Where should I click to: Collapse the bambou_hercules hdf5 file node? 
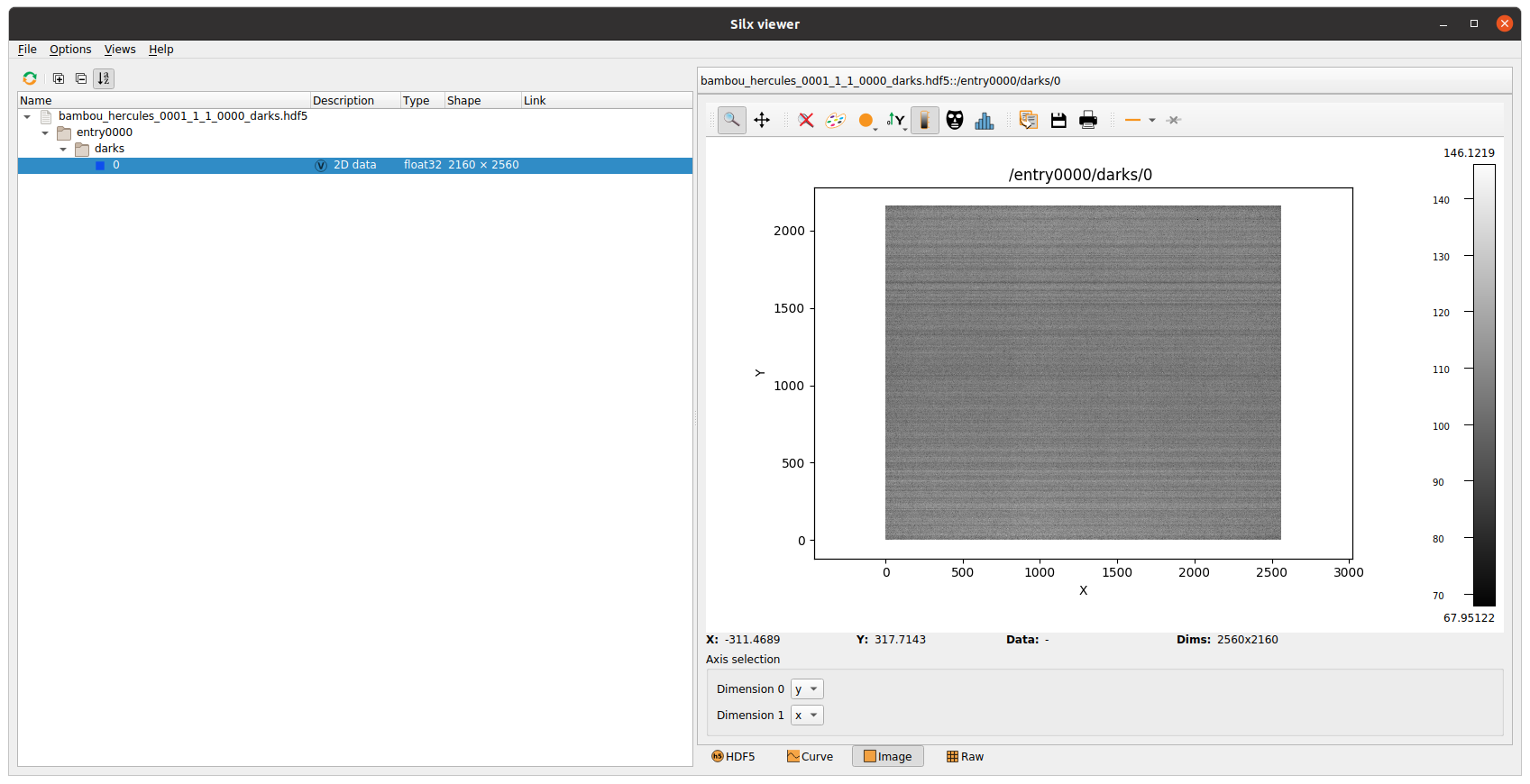point(27,116)
